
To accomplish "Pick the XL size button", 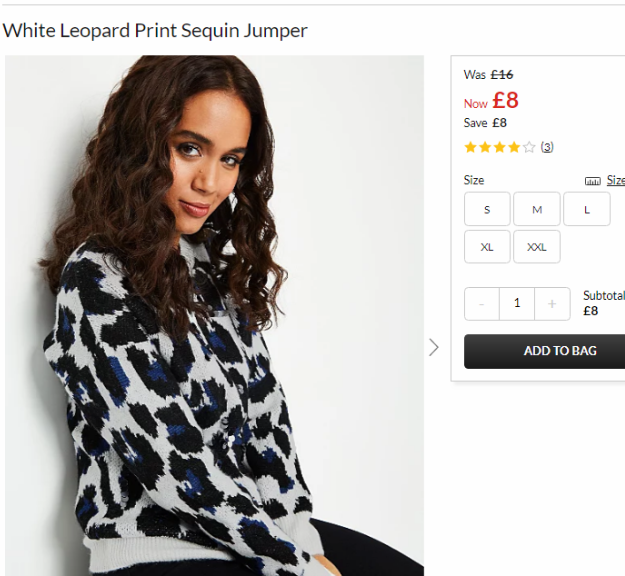I will pos(487,247).
